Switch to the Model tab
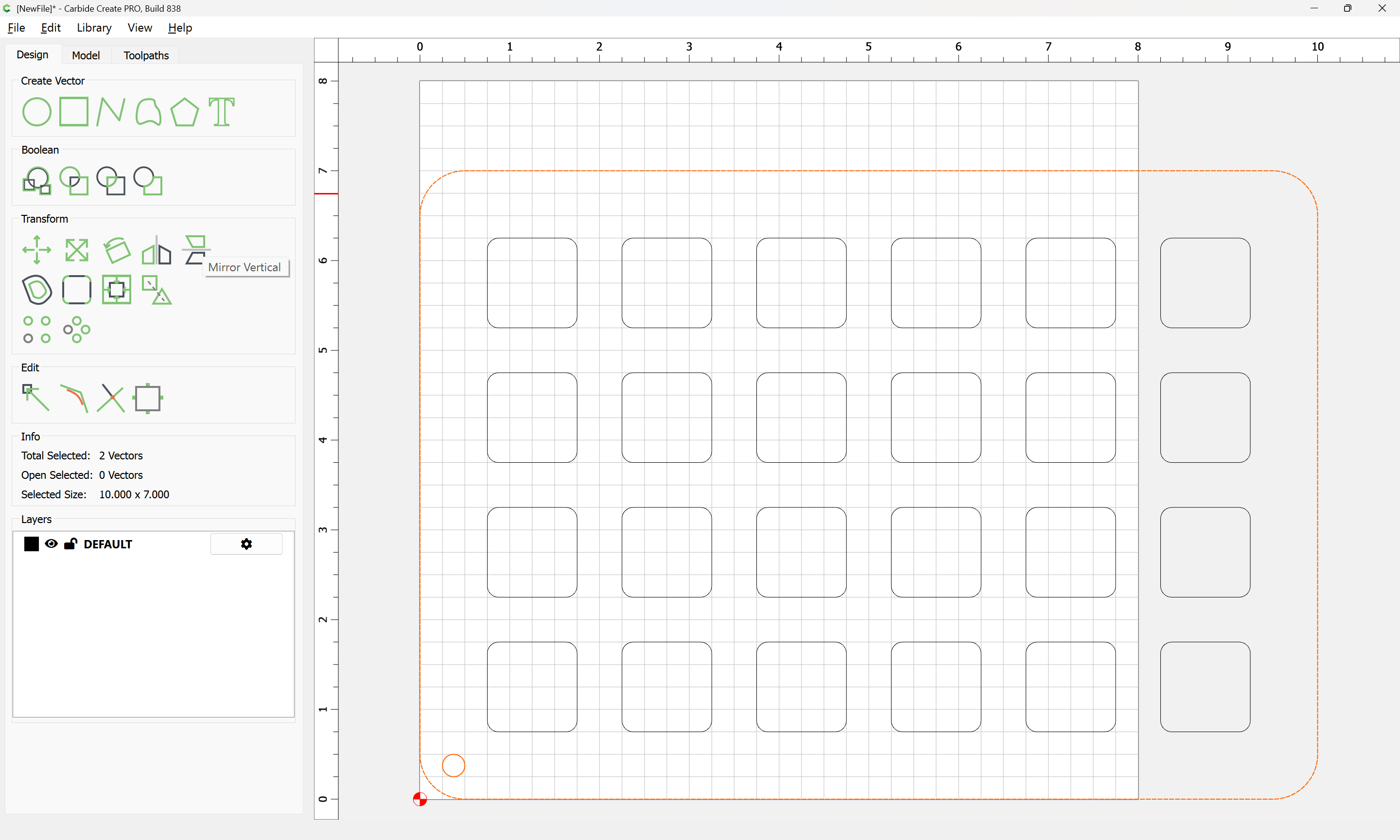This screenshot has width=1400, height=840. (86, 55)
